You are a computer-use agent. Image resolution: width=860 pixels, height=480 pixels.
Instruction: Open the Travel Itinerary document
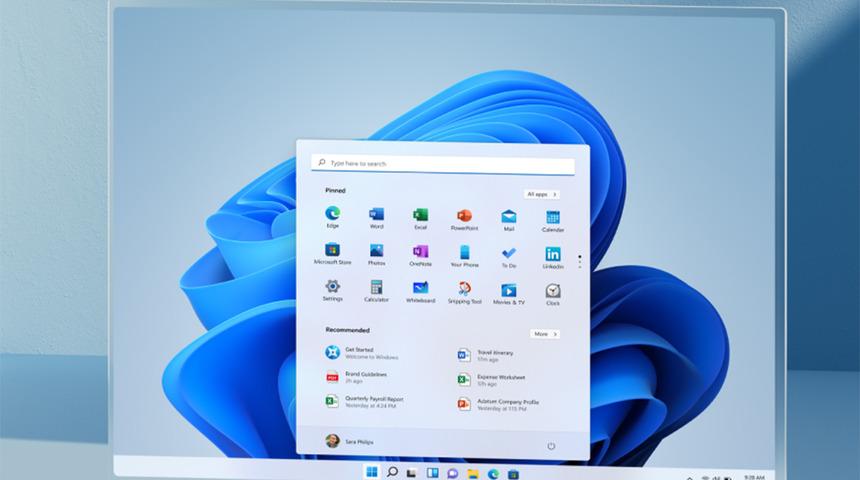click(486, 355)
